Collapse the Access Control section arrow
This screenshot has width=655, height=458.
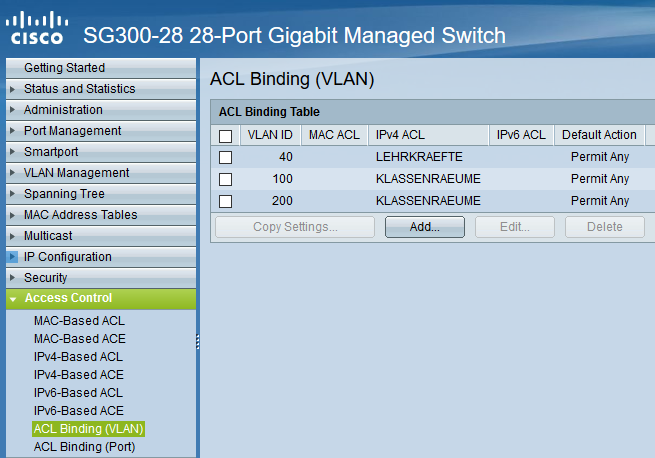tap(13, 299)
